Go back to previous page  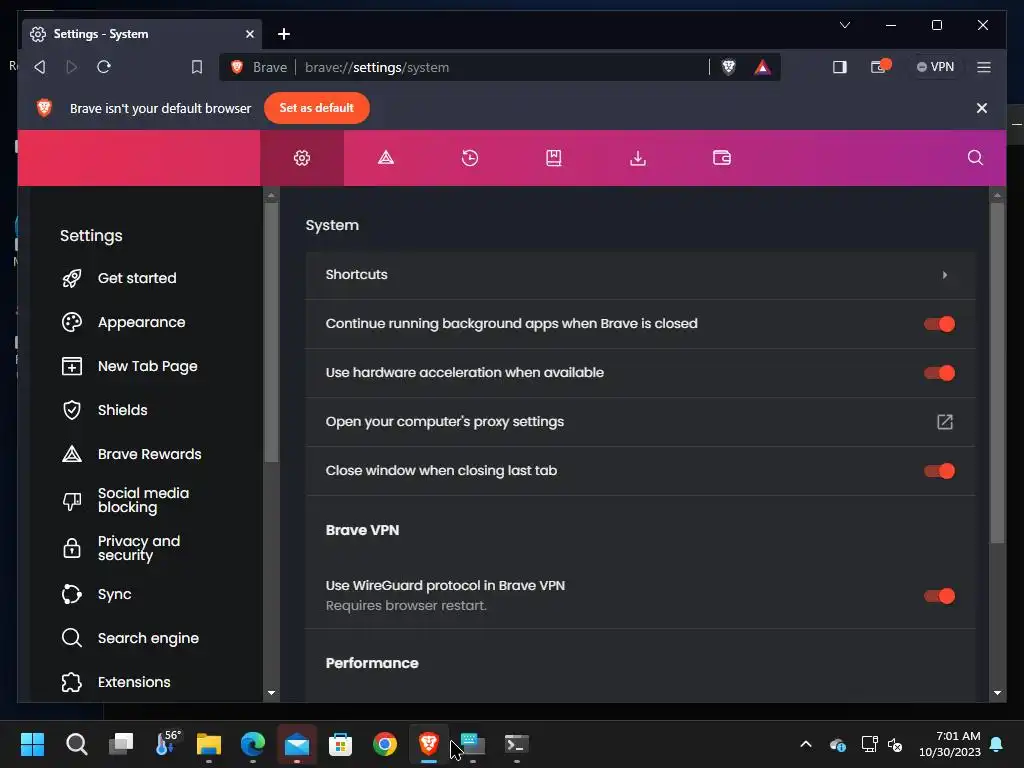(x=40, y=67)
